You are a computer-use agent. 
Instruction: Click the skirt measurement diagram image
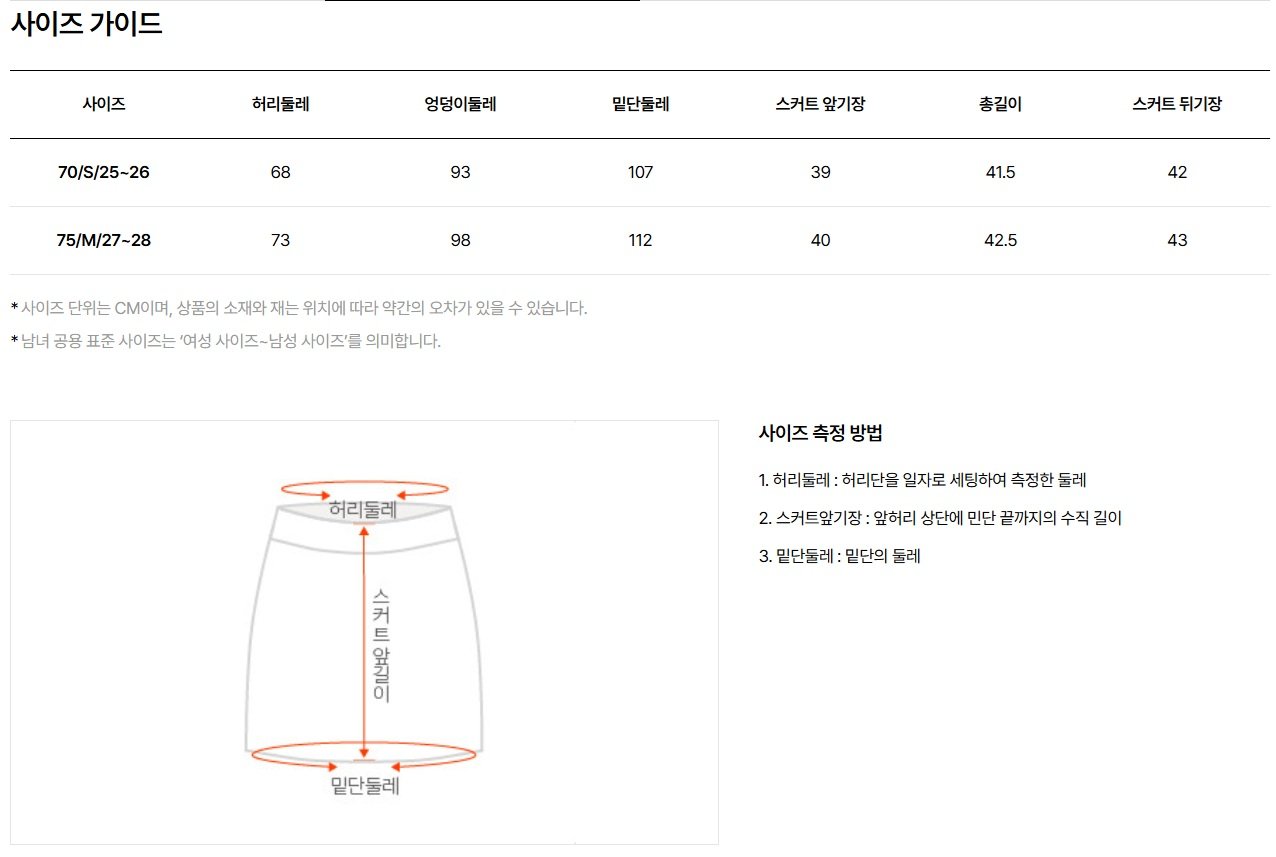pos(364,632)
